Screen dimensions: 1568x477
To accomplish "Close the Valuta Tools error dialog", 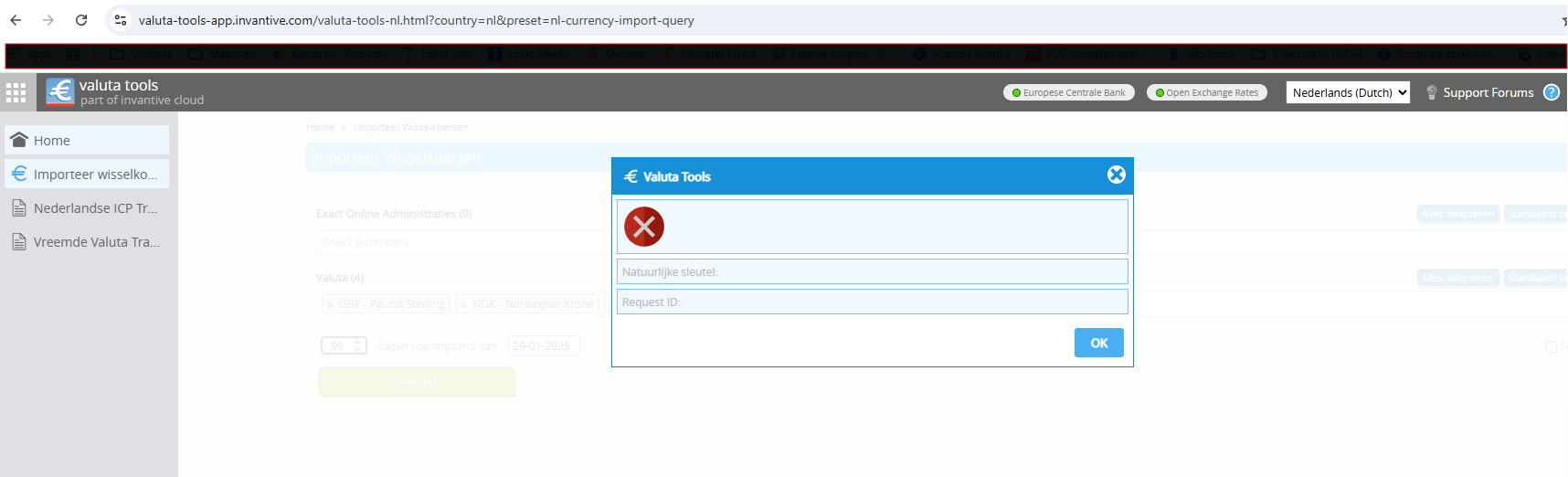I will point(1116,175).
